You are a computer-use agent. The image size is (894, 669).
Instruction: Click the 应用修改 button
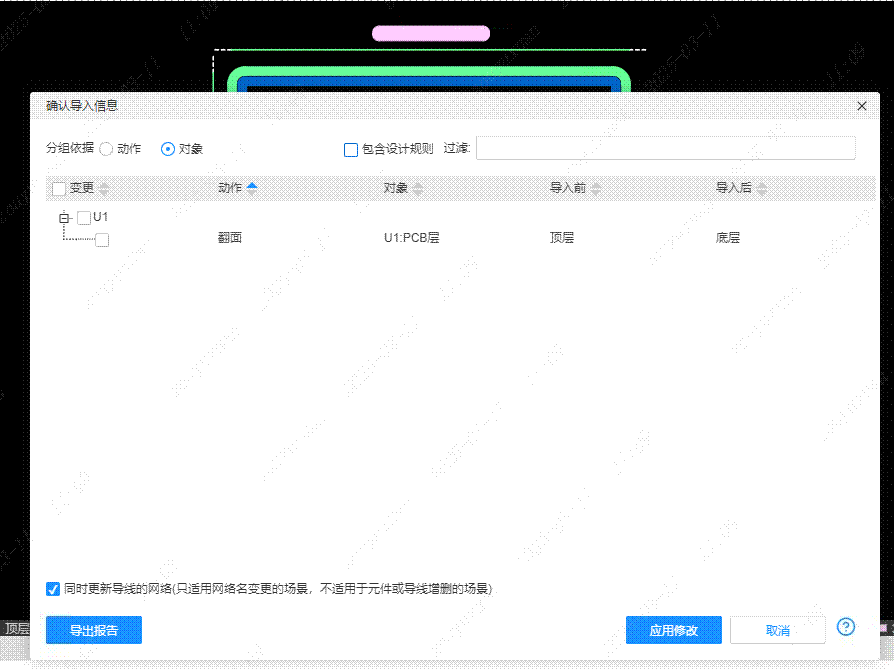(674, 630)
